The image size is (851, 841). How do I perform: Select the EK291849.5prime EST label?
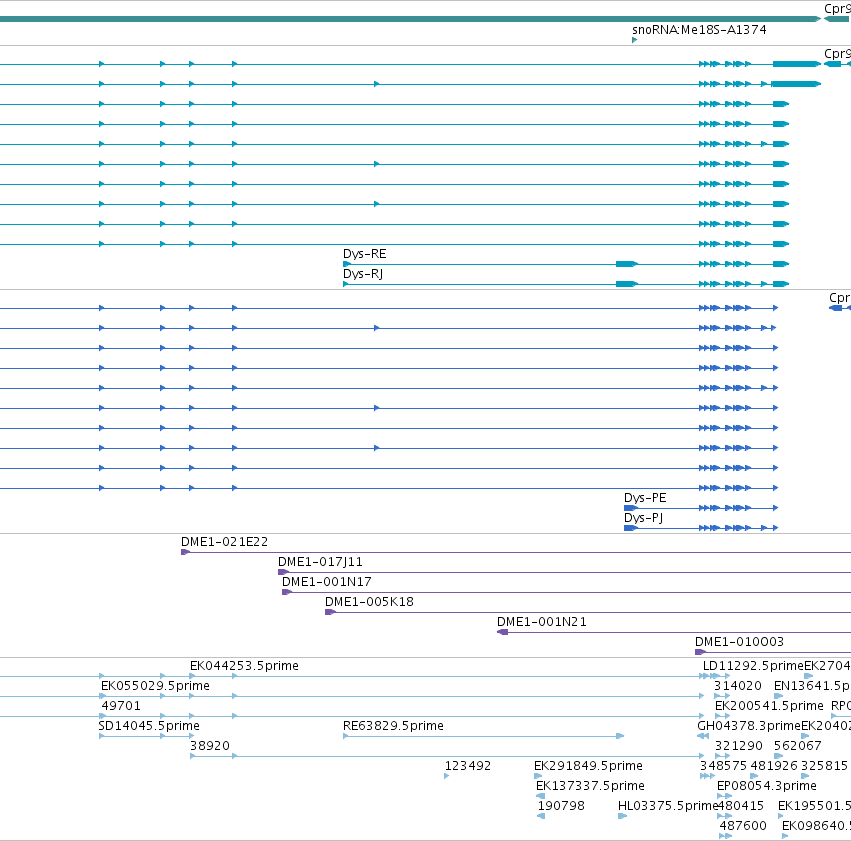coord(588,766)
